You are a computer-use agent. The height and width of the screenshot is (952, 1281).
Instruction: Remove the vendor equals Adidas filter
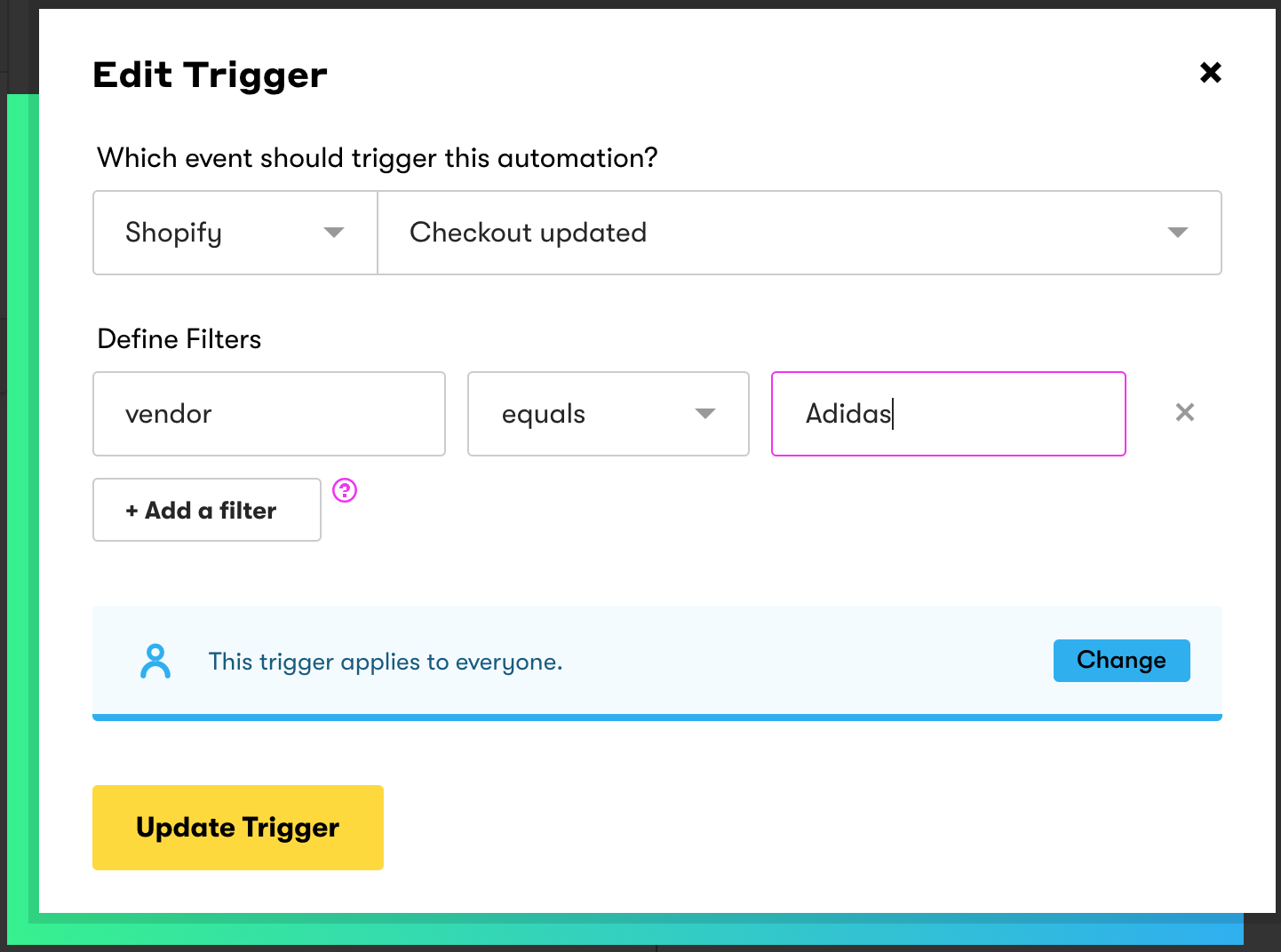1184,412
